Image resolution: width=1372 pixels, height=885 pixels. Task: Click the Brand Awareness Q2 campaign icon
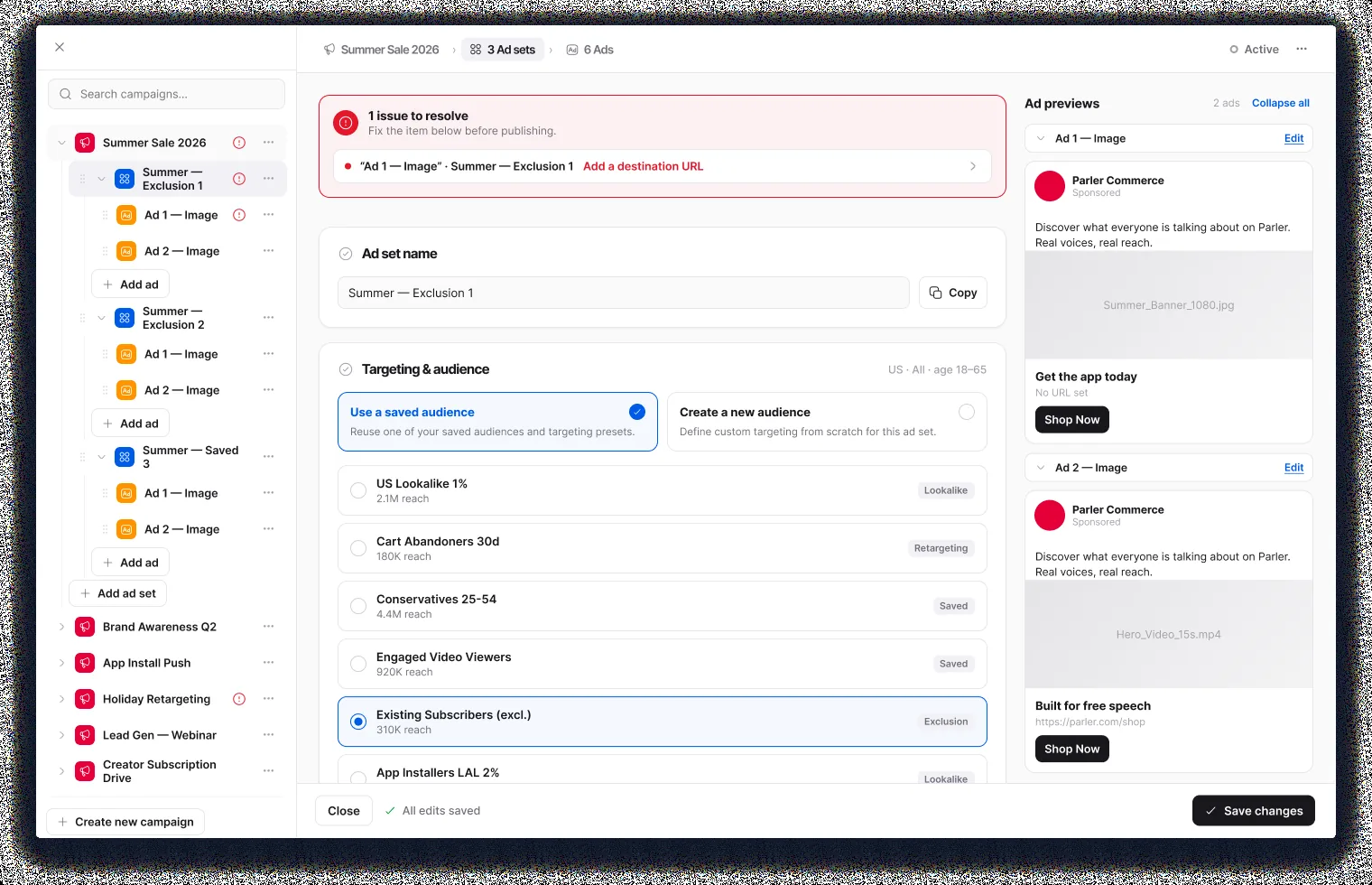click(85, 627)
